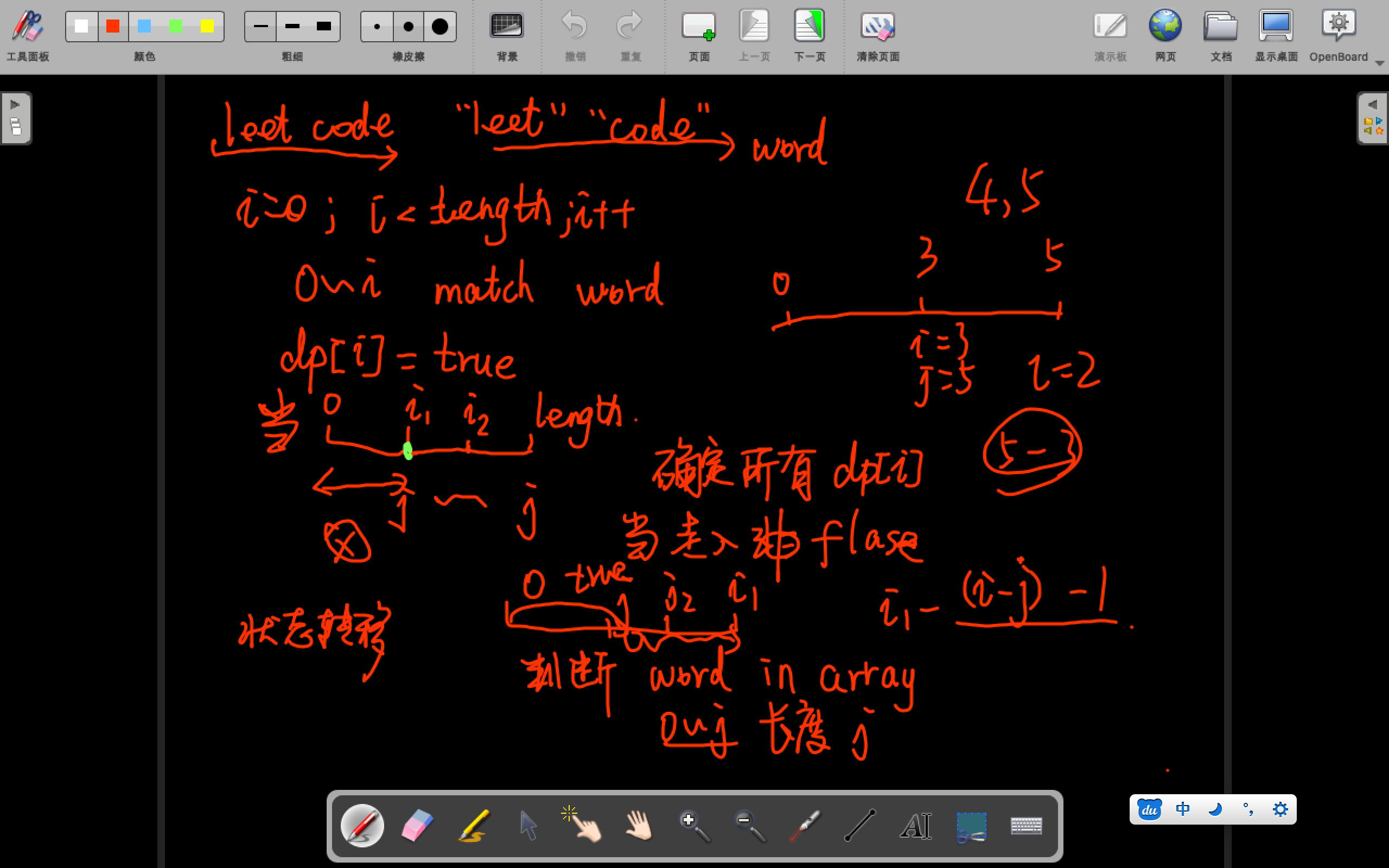Choose the thin line width
The height and width of the screenshot is (868, 1389).
(260, 27)
